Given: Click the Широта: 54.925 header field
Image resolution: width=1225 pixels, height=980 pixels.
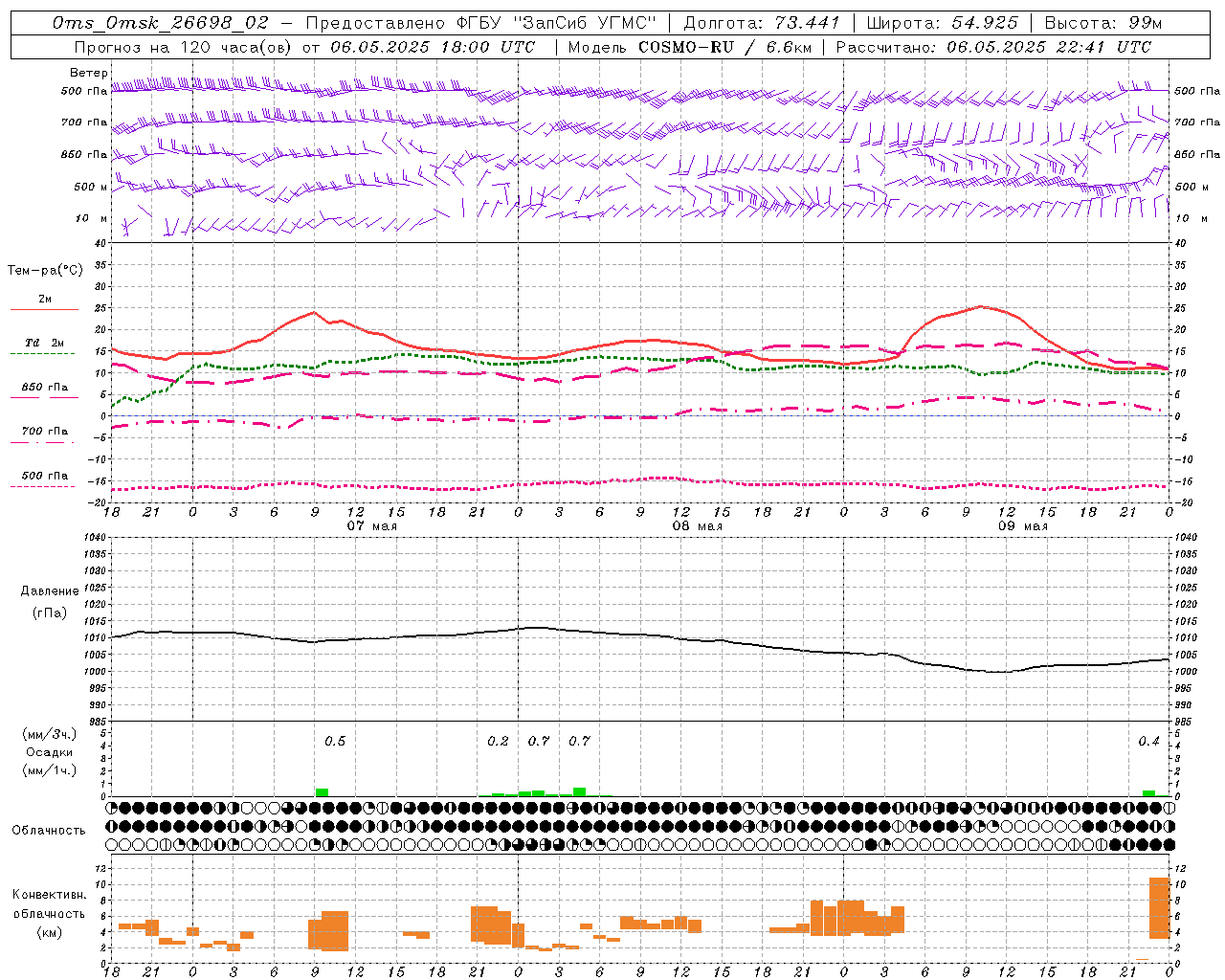Looking at the screenshot, I should [x=942, y=23].
